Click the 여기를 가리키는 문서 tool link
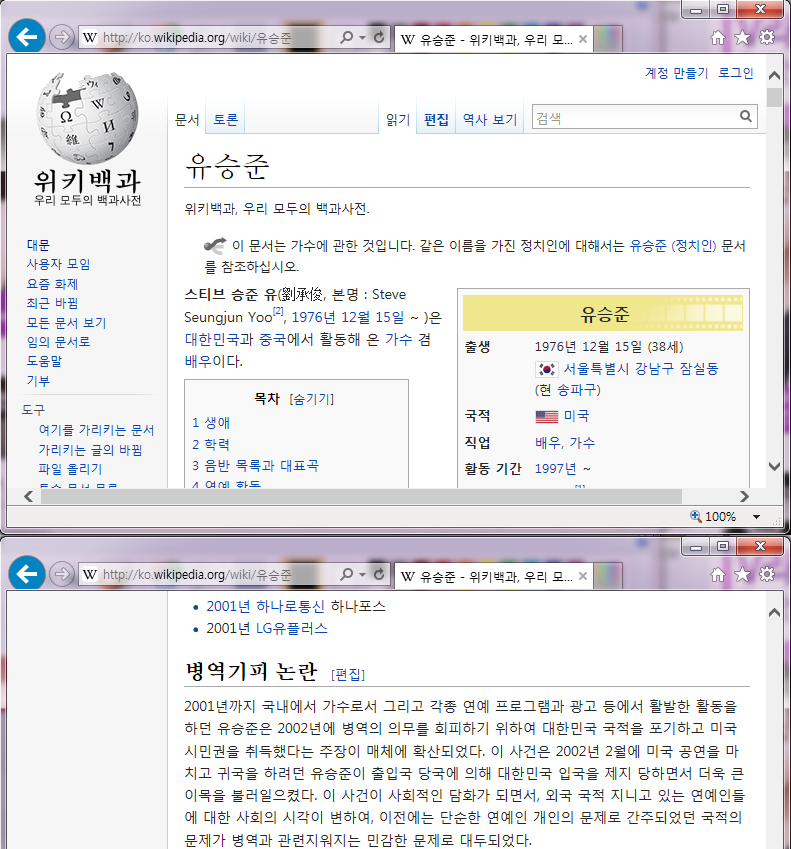 [x=96, y=430]
